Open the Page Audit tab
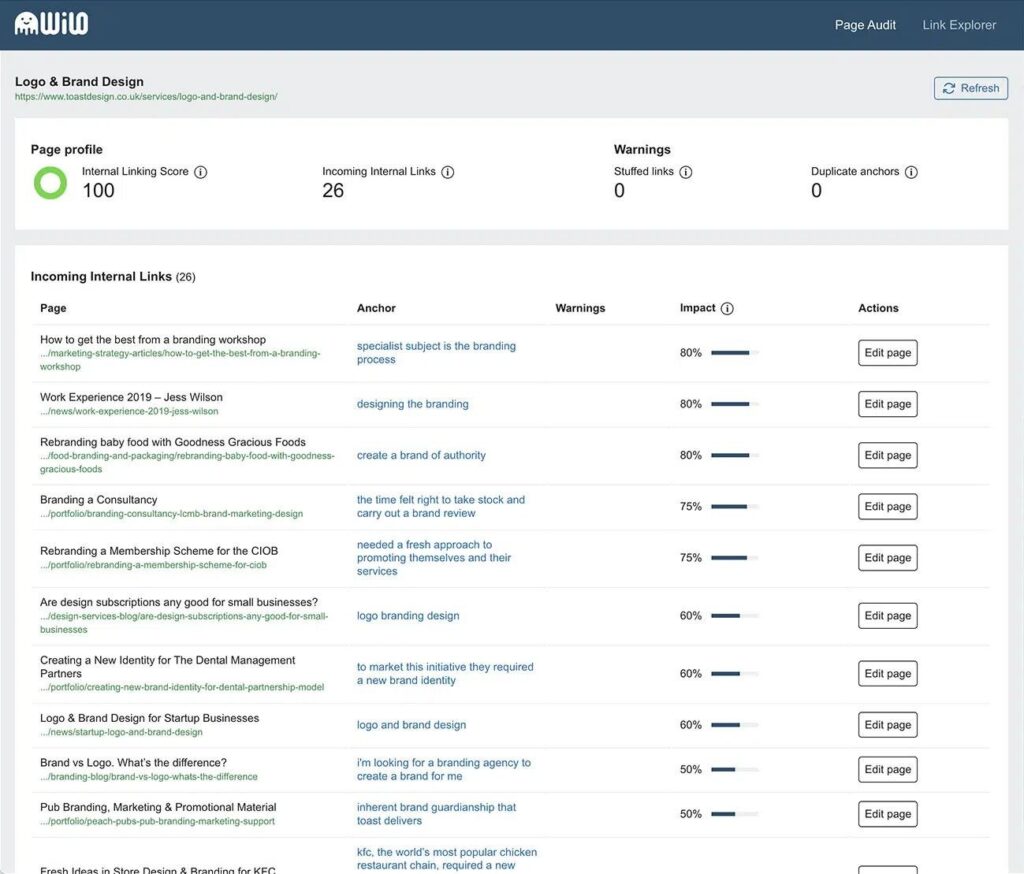The image size is (1024, 874). (x=865, y=25)
